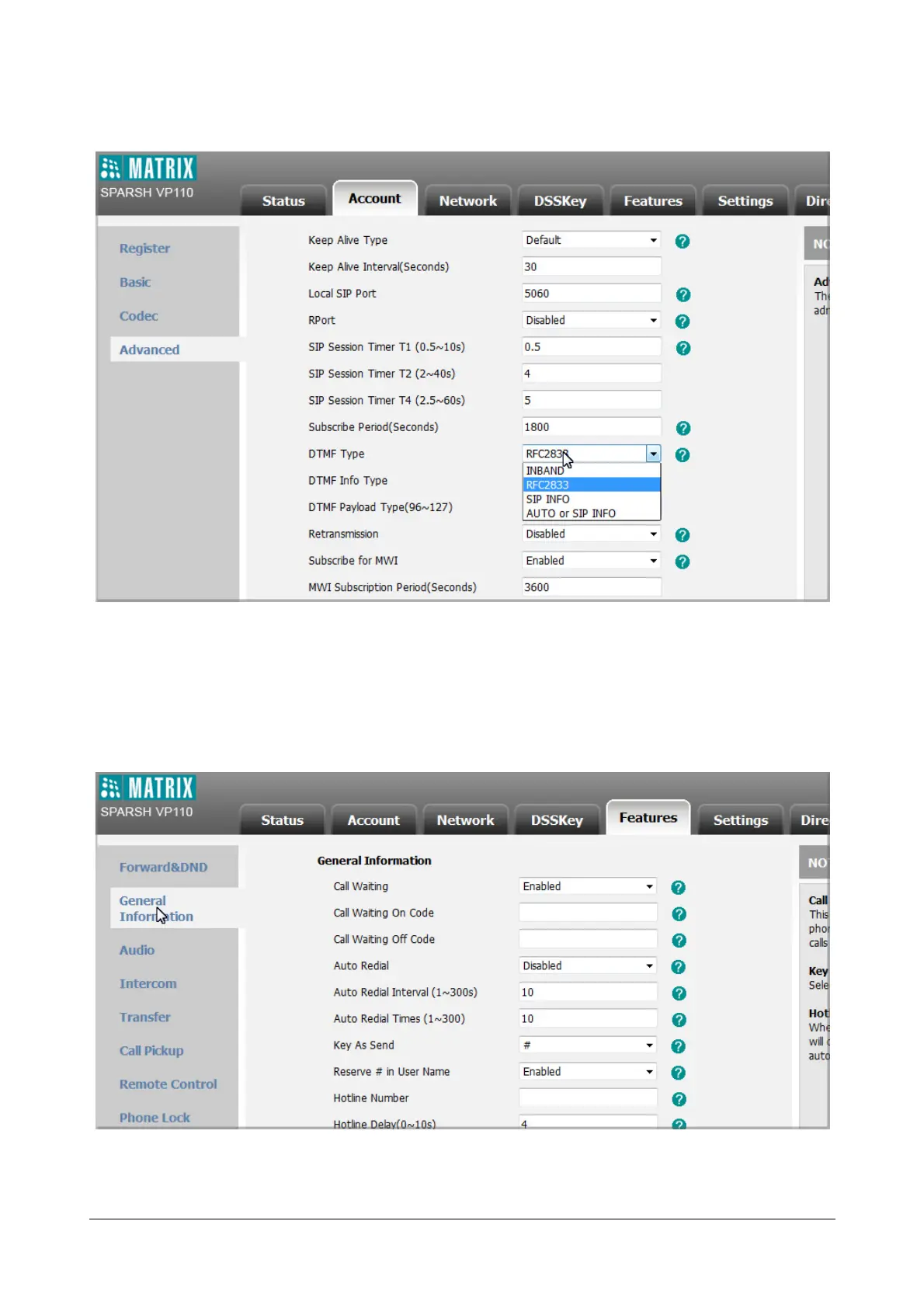Viewport: 924px width, 1308px height.
Task: Open the Remote Control sidebar link
Action: pyautogui.click(x=168, y=1084)
